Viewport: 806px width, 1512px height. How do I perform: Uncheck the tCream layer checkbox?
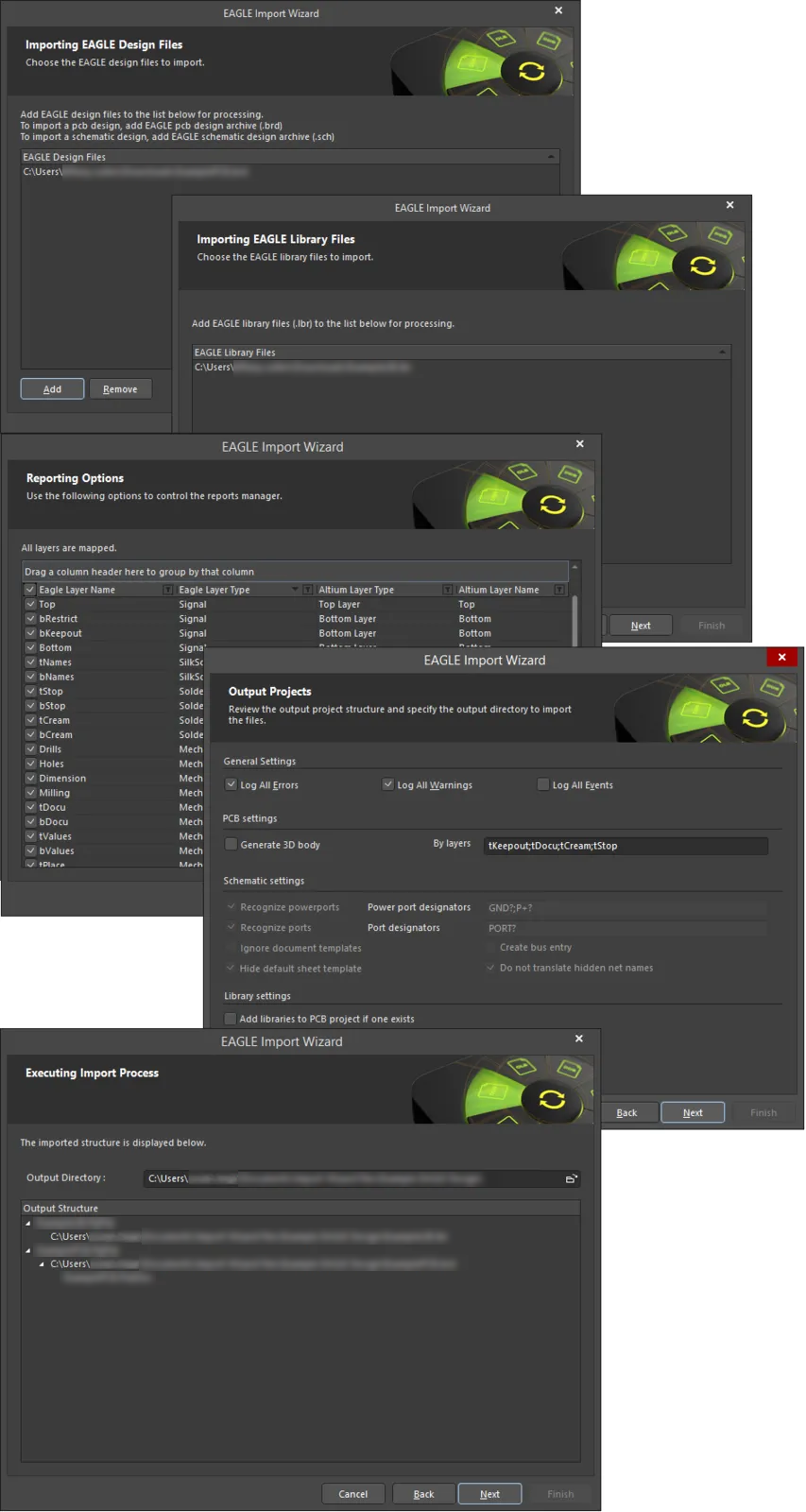pyautogui.click(x=30, y=720)
